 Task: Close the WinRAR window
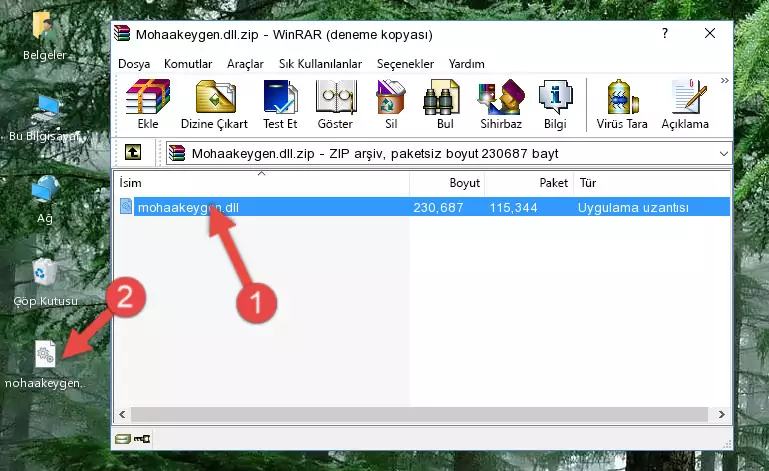710,33
